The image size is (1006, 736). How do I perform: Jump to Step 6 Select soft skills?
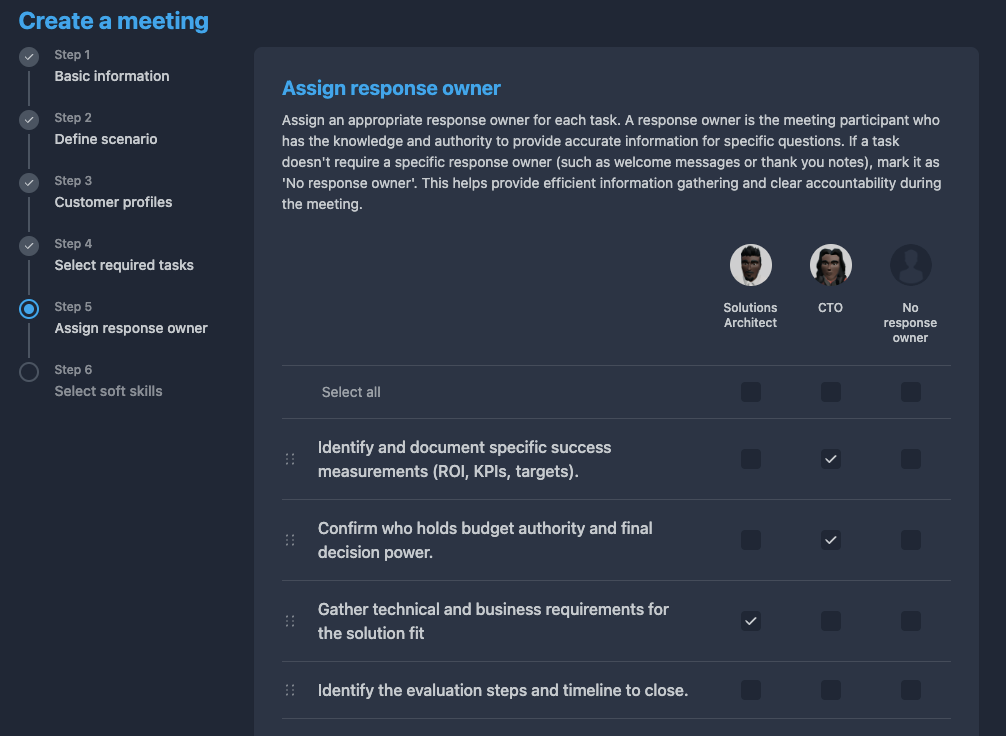(x=108, y=391)
